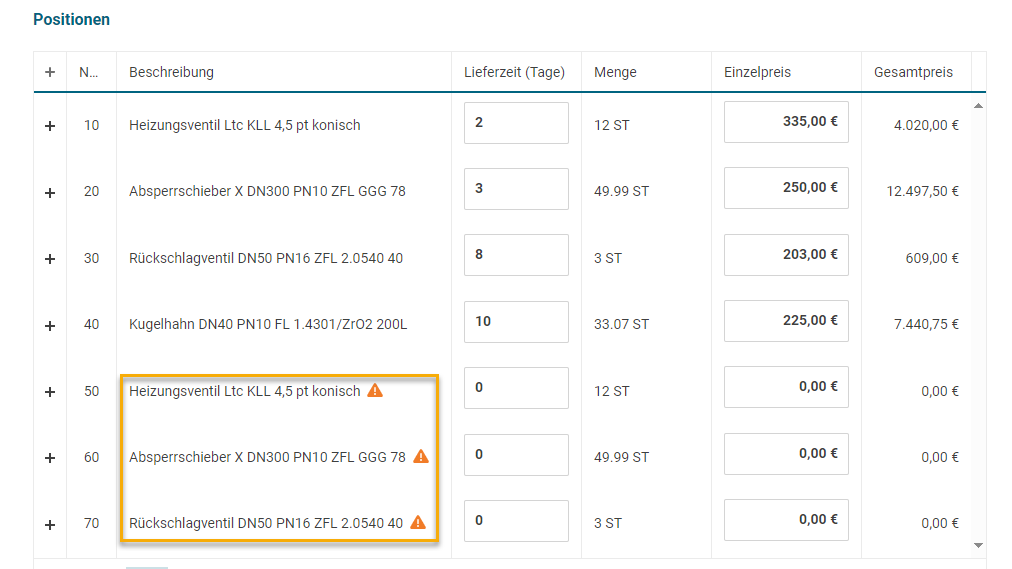1012x569 pixels.
Task: Select Einzelpreis field of position 70
Action: pos(786,520)
